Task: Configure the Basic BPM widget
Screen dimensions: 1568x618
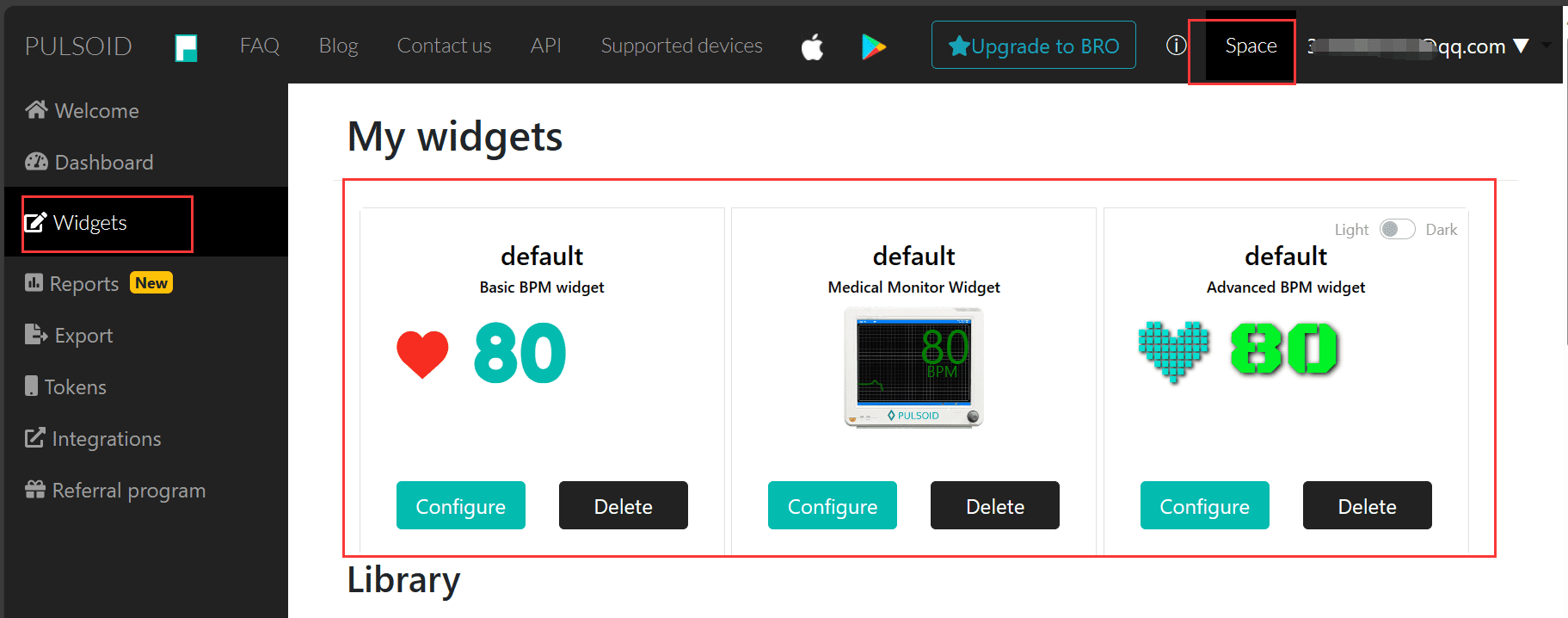Action: click(x=460, y=505)
